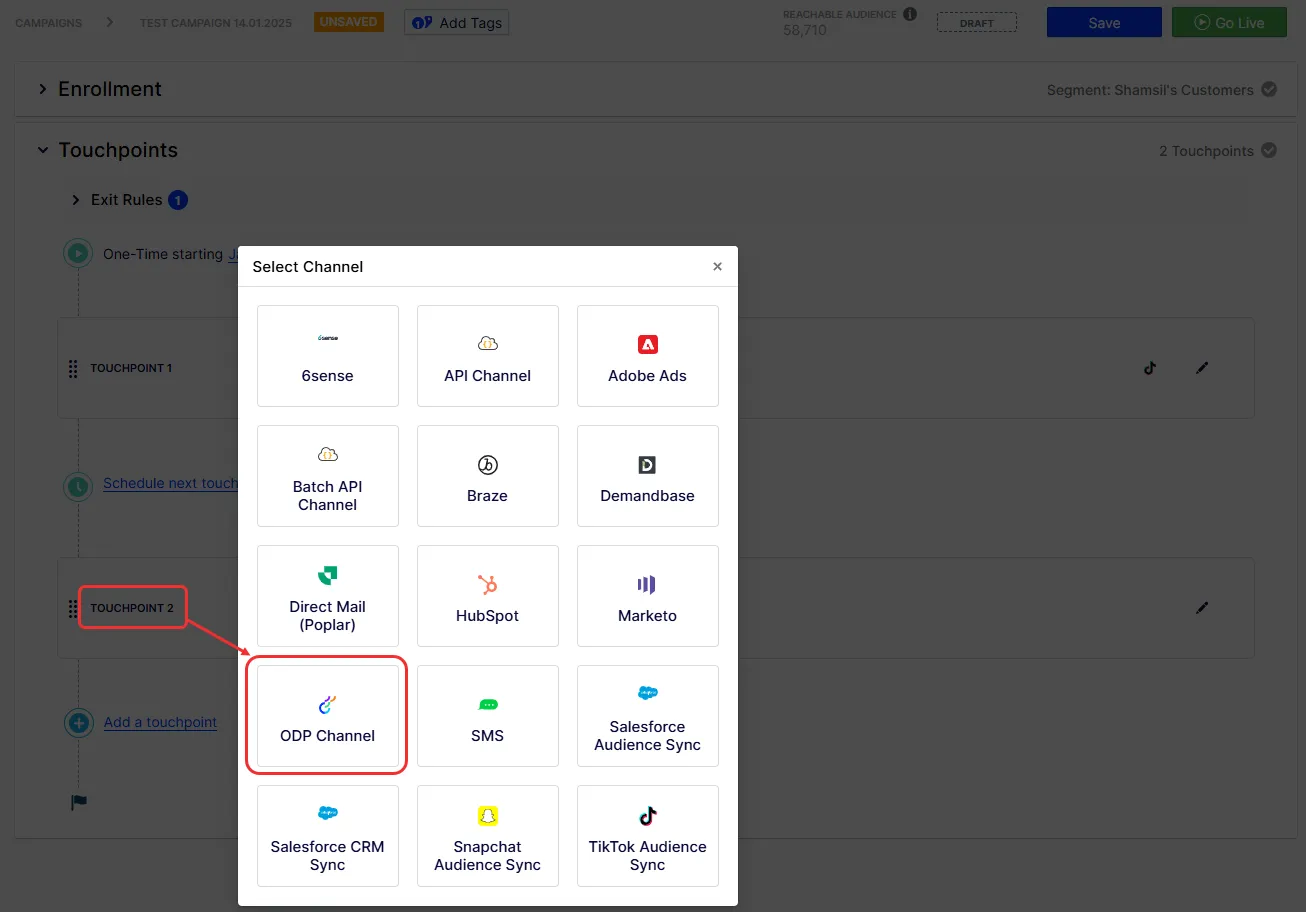Open Schedule next touchpoint link
The image size is (1306, 912).
click(170, 483)
